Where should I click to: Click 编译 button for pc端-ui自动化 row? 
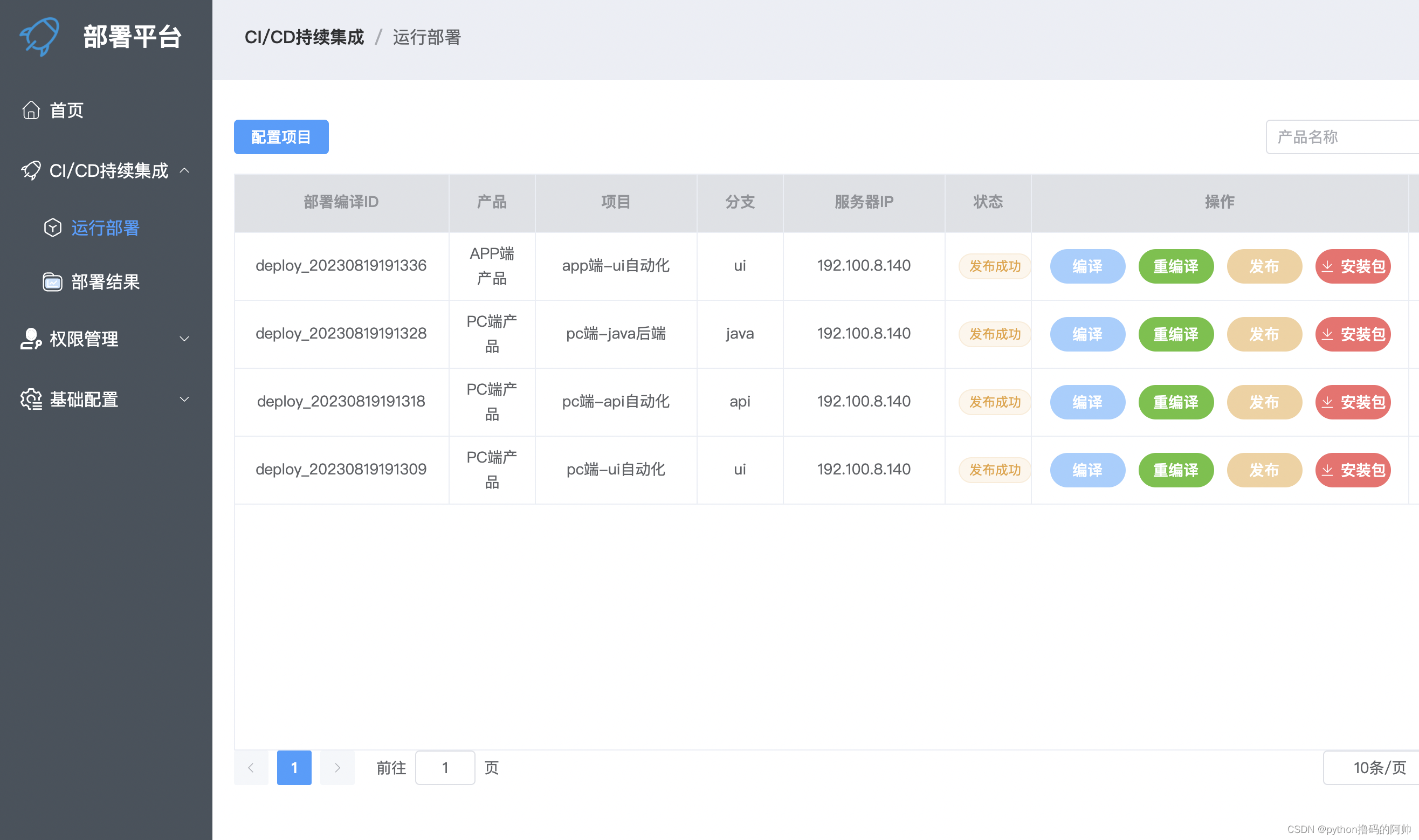pyautogui.click(x=1087, y=470)
